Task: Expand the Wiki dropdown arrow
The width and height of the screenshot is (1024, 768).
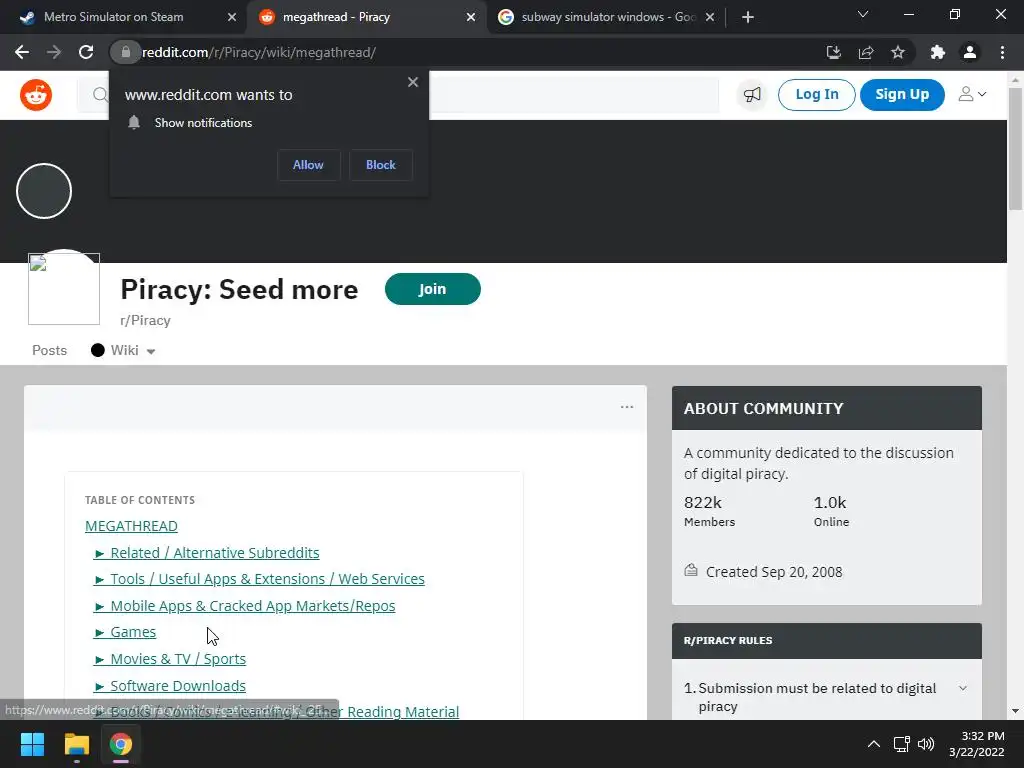Action: (x=151, y=351)
